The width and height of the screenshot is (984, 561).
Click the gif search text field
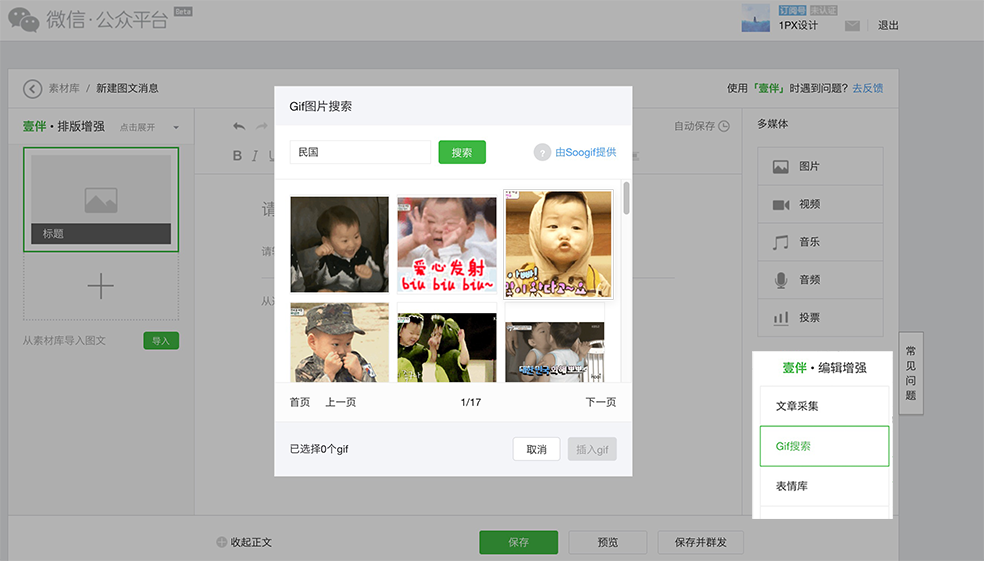pos(360,152)
